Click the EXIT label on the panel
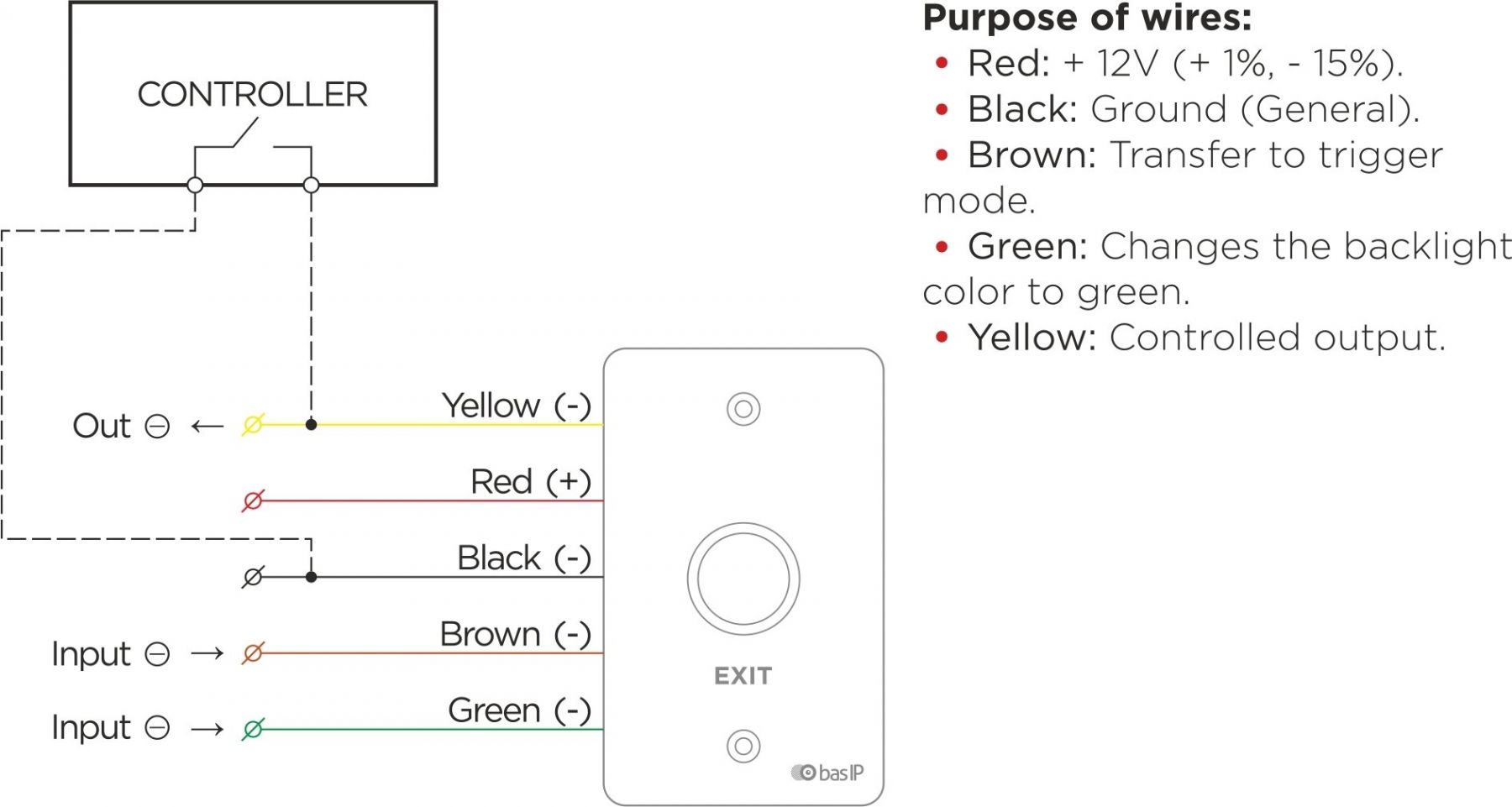 point(743,676)
